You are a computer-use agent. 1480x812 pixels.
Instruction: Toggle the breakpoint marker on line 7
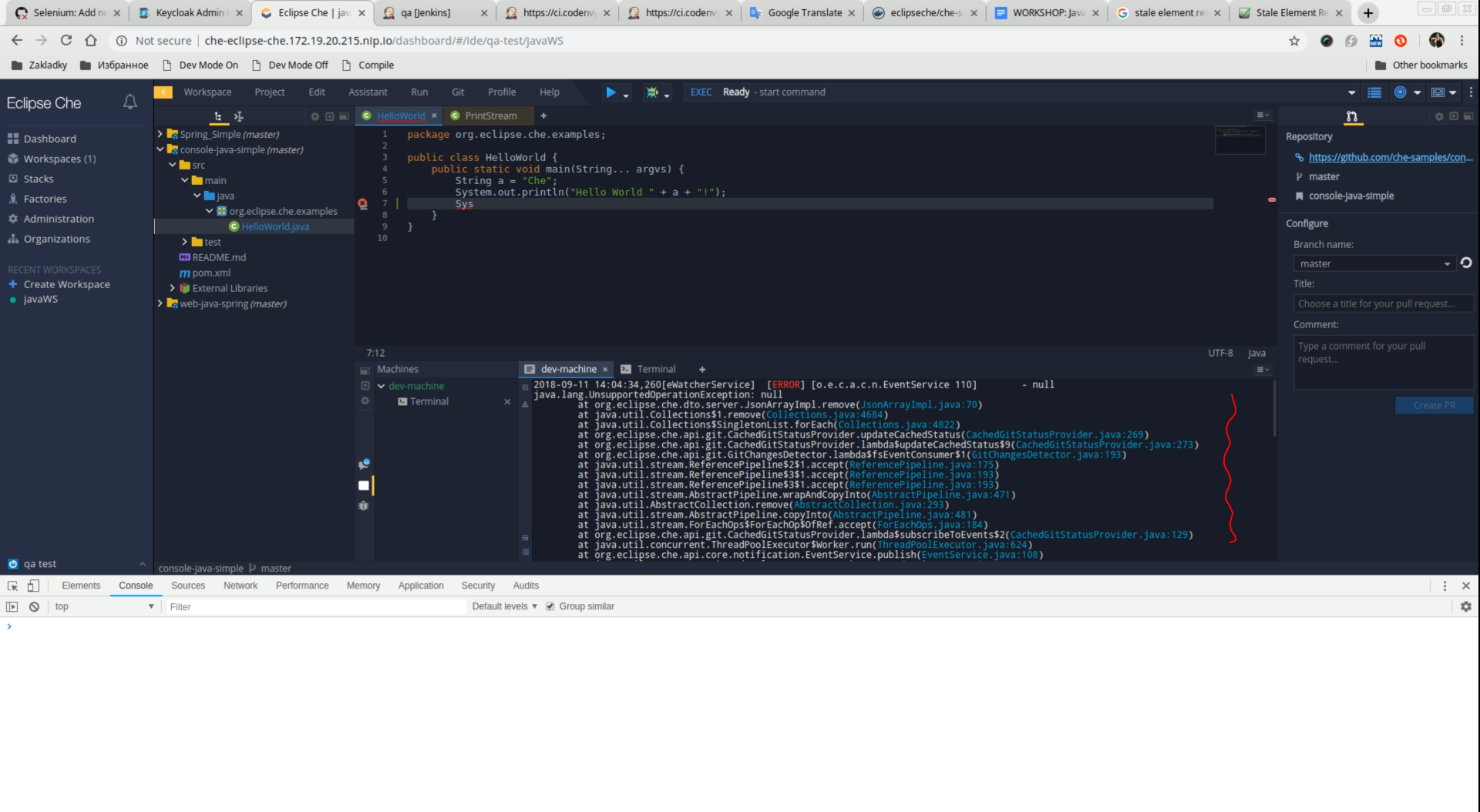[x=362, y=203]
